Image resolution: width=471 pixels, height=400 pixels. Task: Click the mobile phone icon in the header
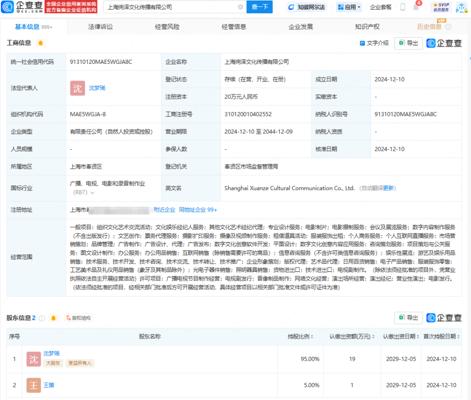tap(403, 7)
